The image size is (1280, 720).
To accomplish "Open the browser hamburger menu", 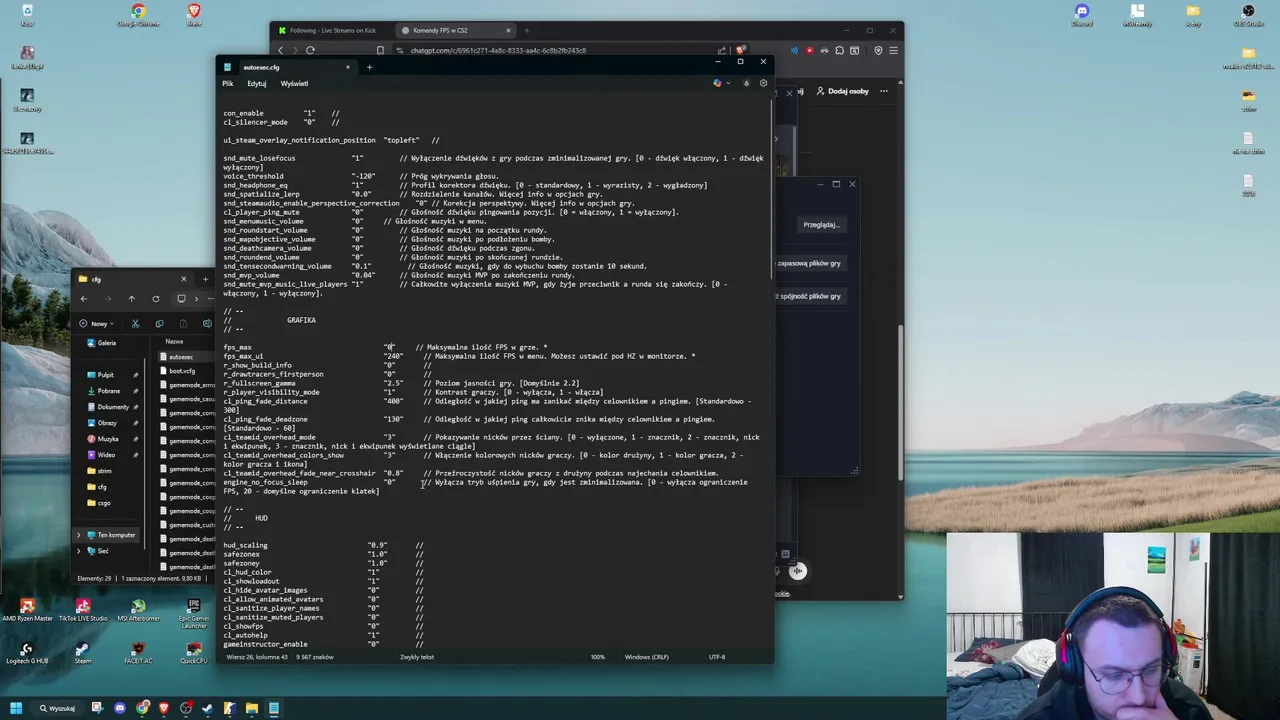I will coord(894,50).
